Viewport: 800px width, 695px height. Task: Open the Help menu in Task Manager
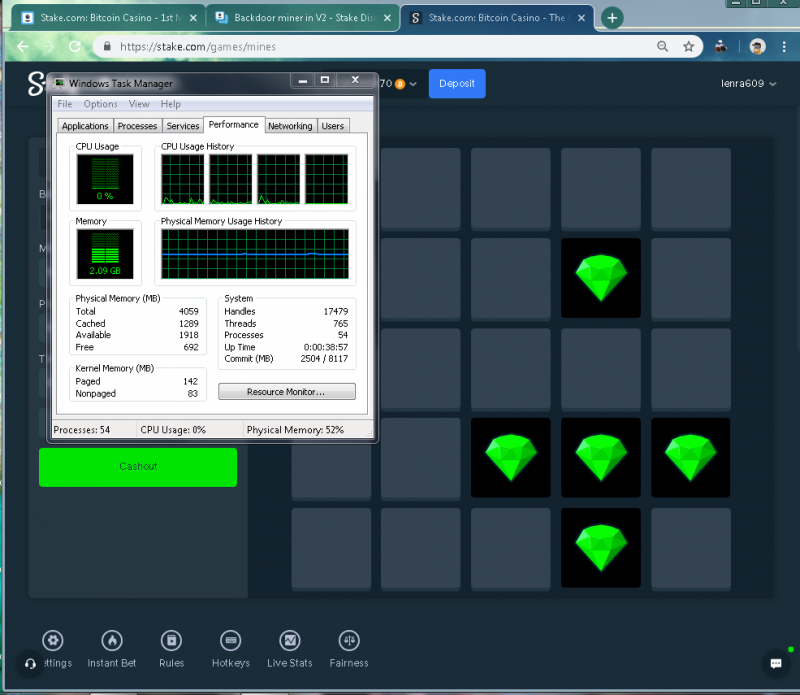[x=170, y=104]
